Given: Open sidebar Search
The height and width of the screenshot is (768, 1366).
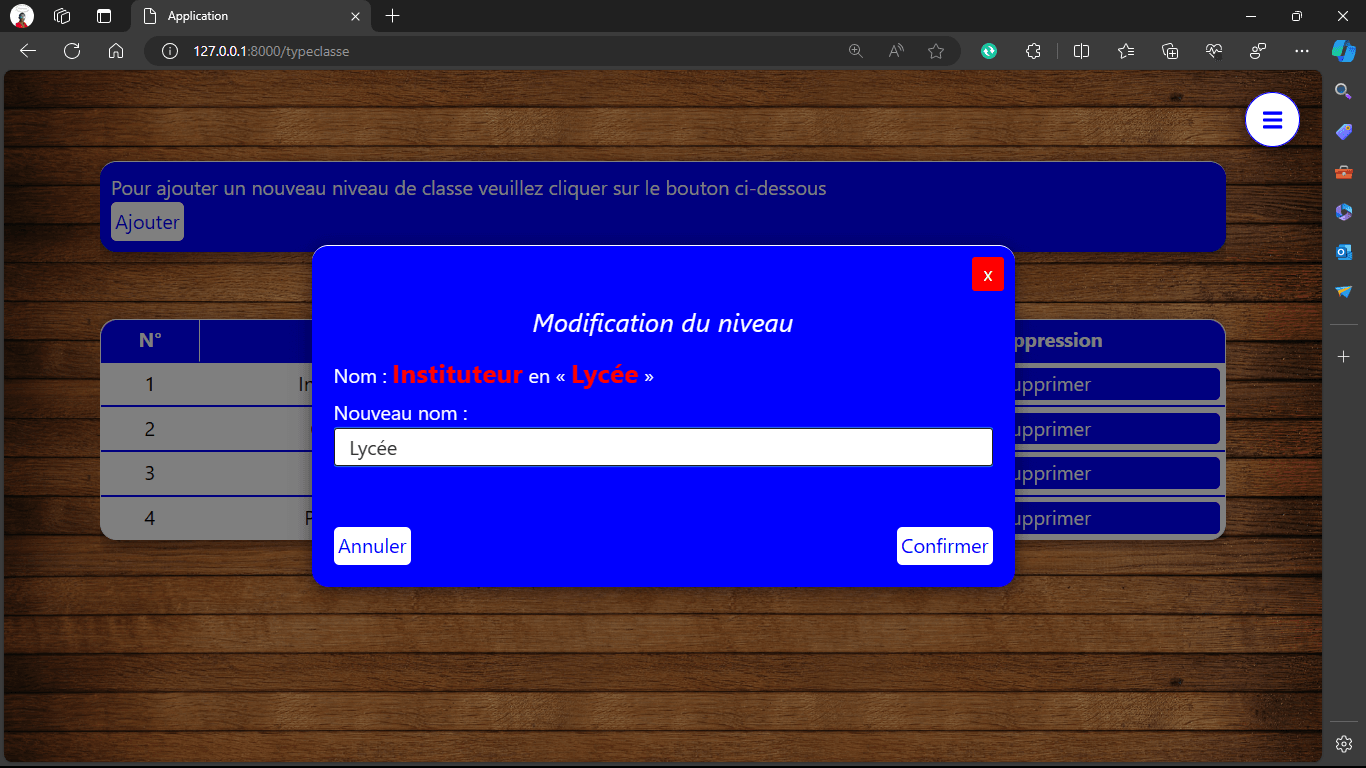Looking at the screenshot, I should (1344, 91).
